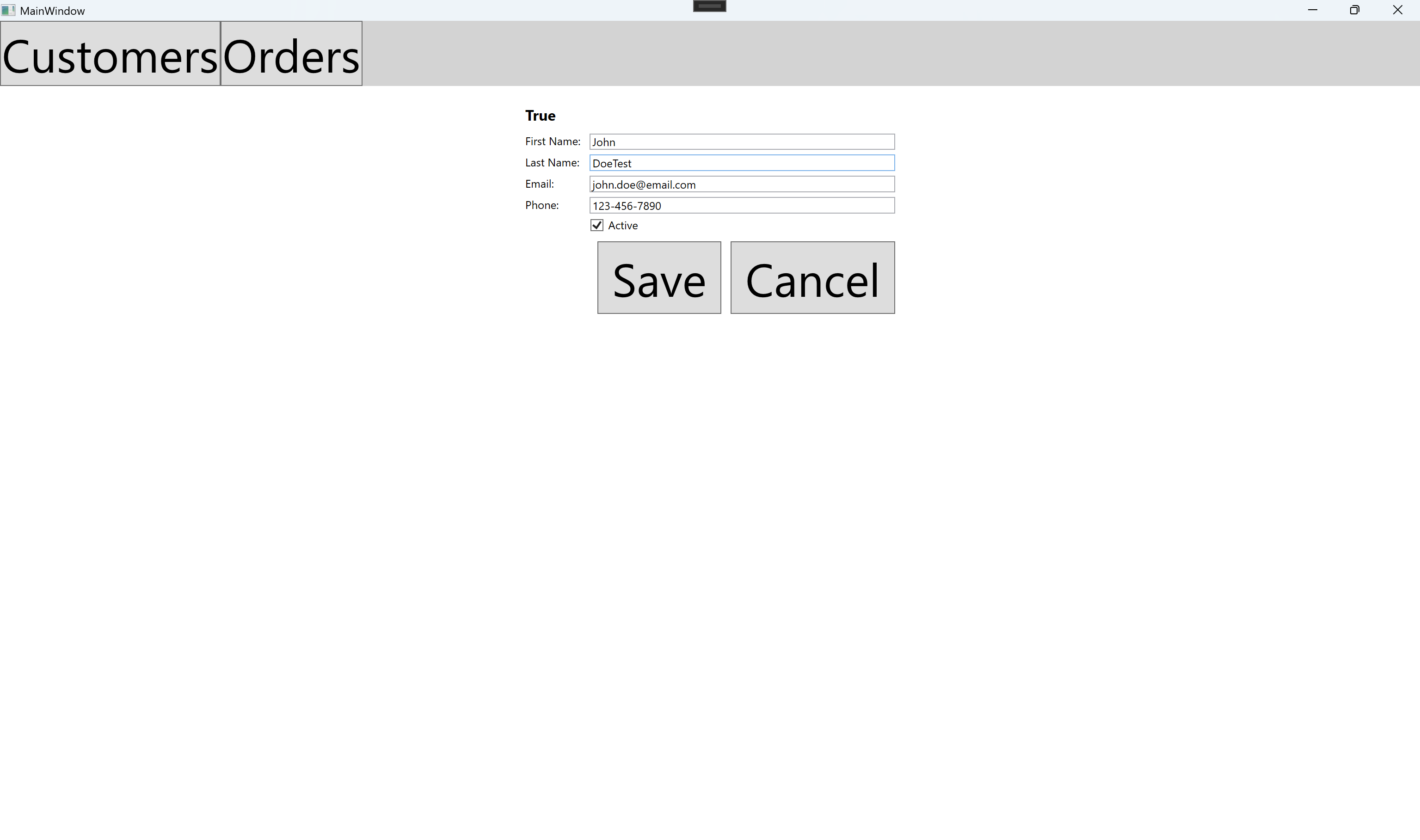Select the Email text box
The height and width of the screenshot is (840, 1420).
tap(742, 184)
